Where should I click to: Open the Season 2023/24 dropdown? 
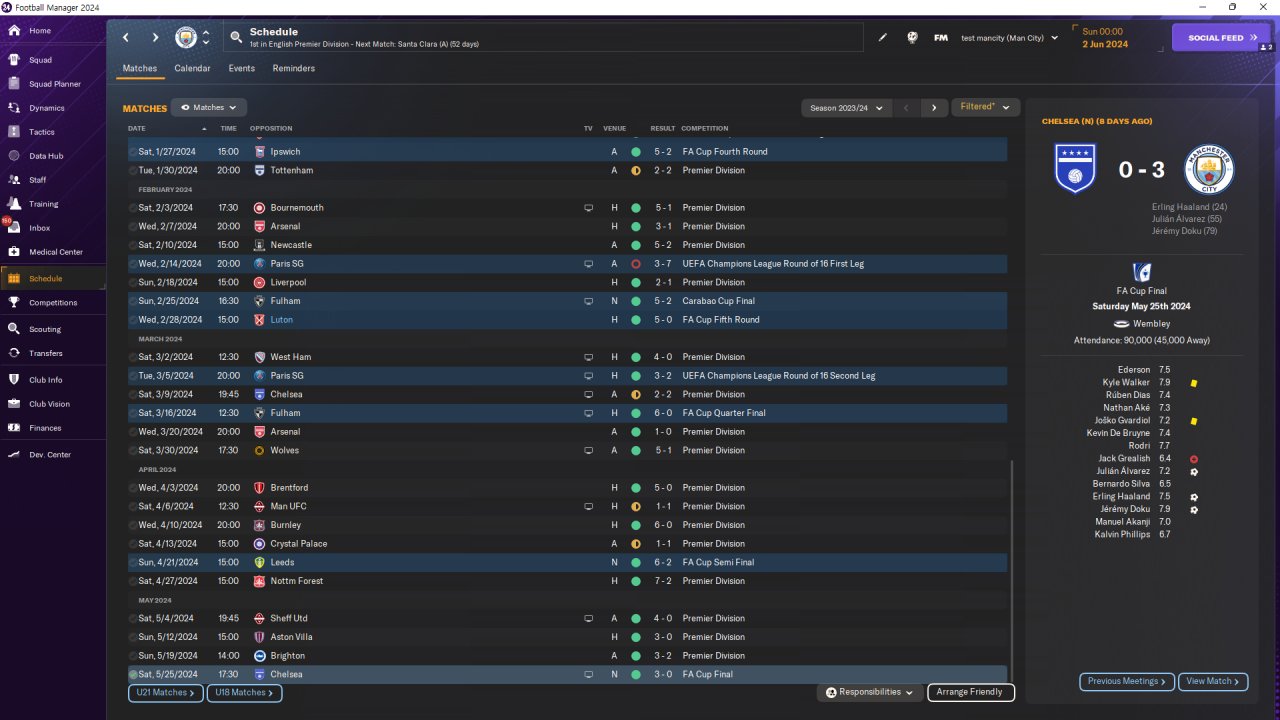click(845, 107)
